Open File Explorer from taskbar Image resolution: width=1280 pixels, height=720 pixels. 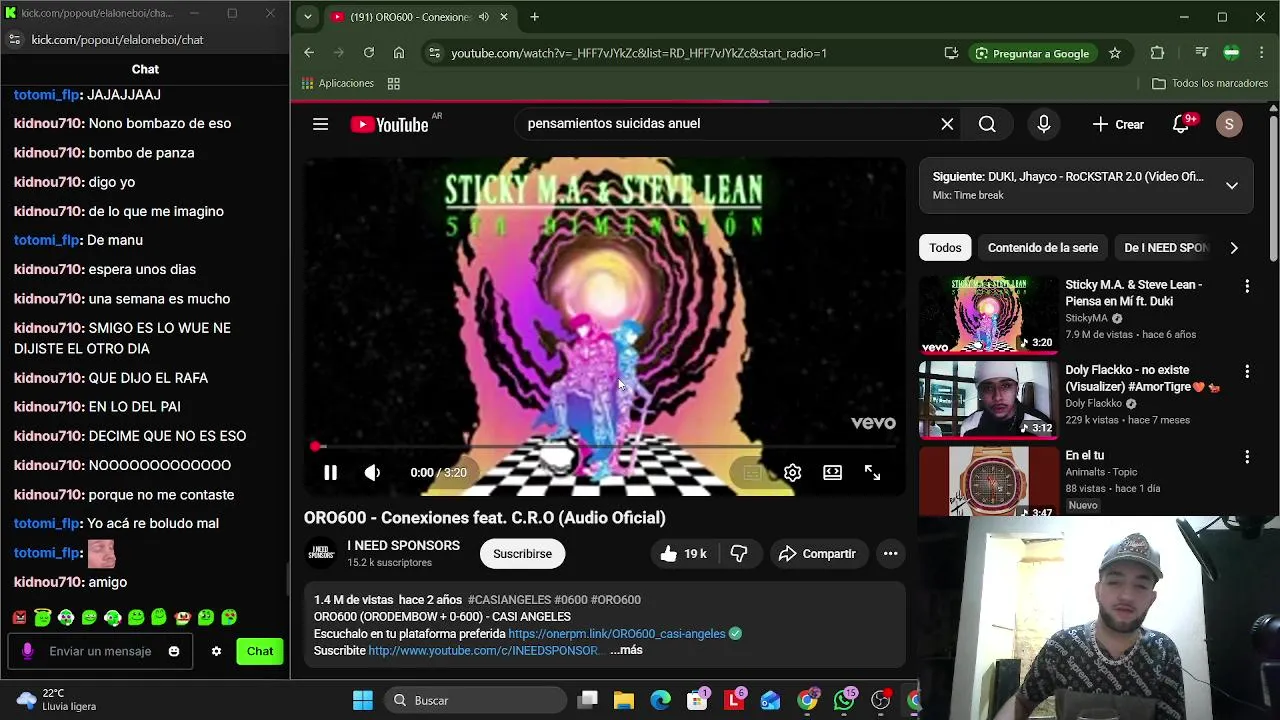pos(624,700)
